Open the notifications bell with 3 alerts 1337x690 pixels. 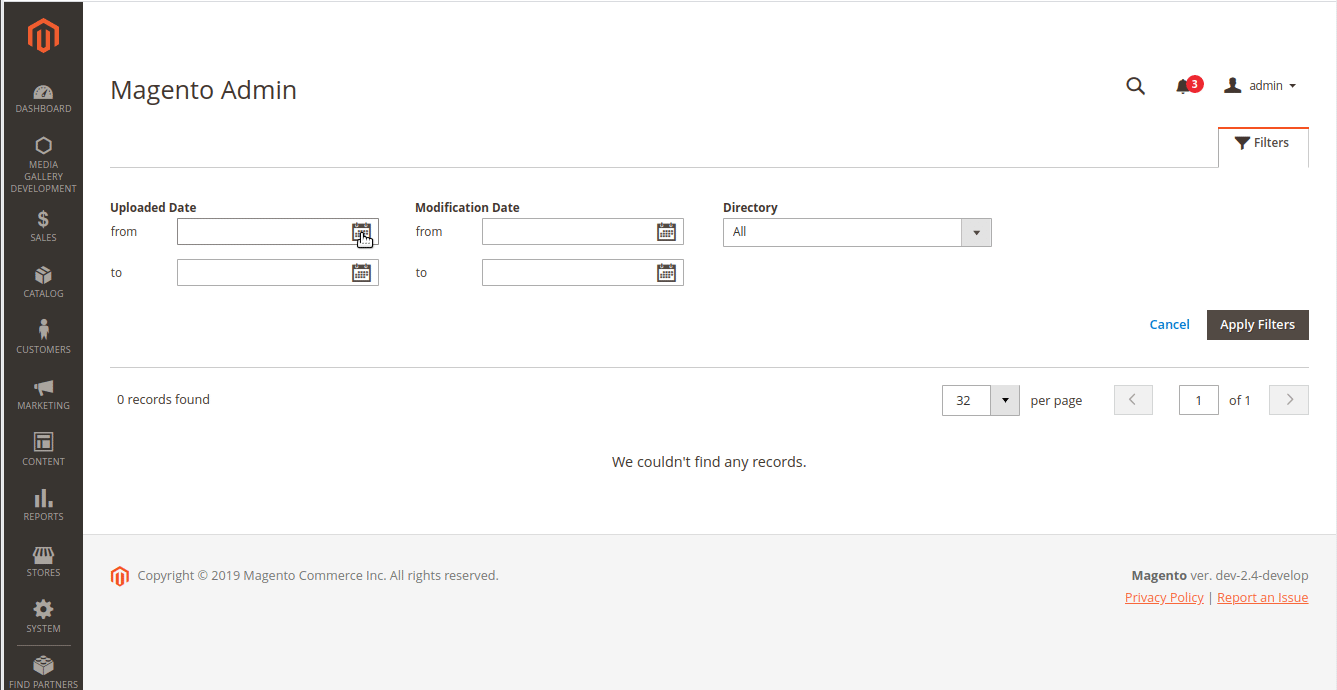1183,85
